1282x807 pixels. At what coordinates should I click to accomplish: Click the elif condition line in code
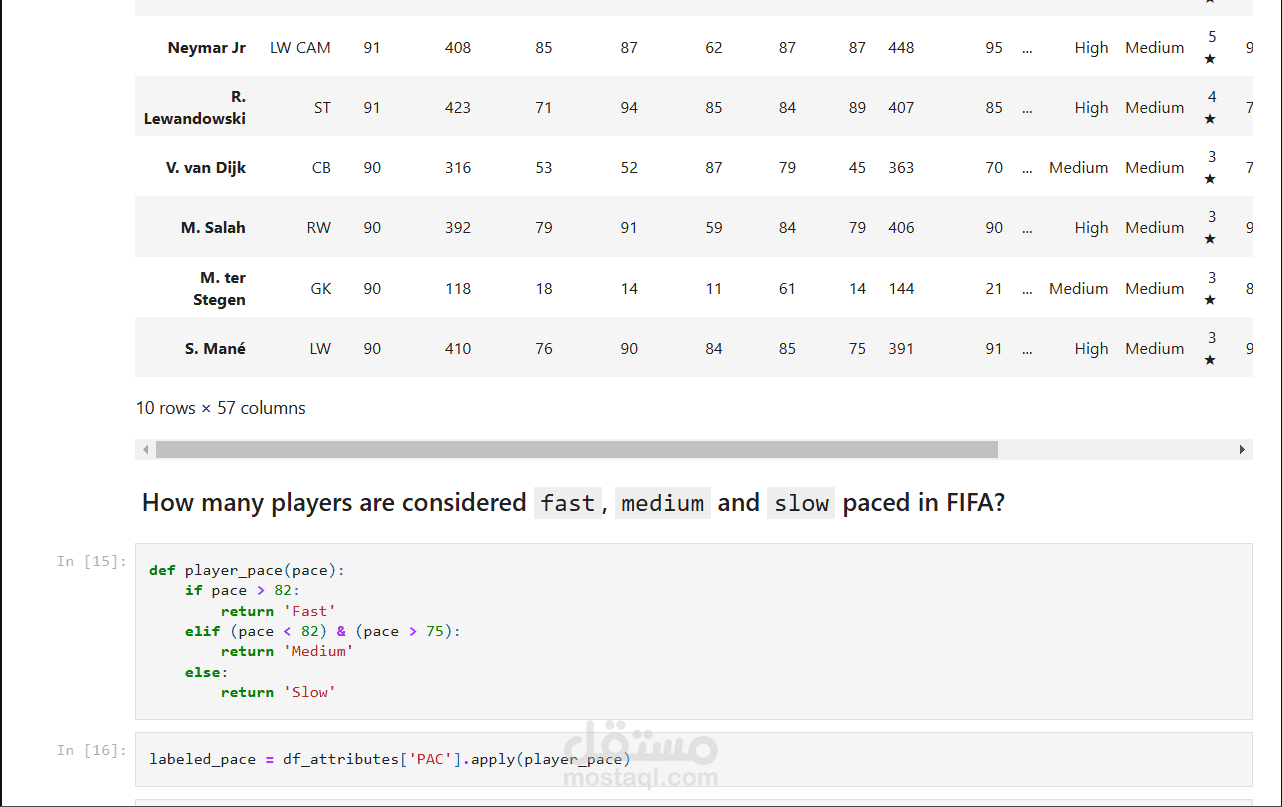[323, 631]
